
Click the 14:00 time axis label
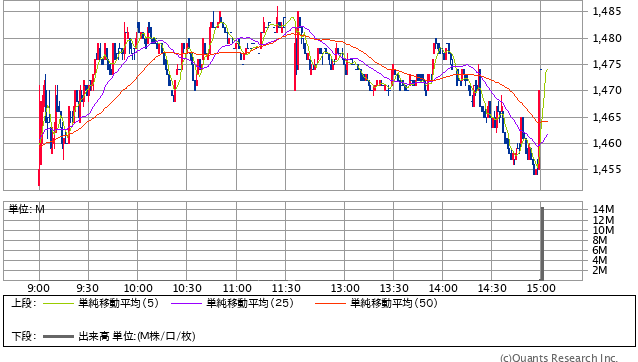point(443,288)
